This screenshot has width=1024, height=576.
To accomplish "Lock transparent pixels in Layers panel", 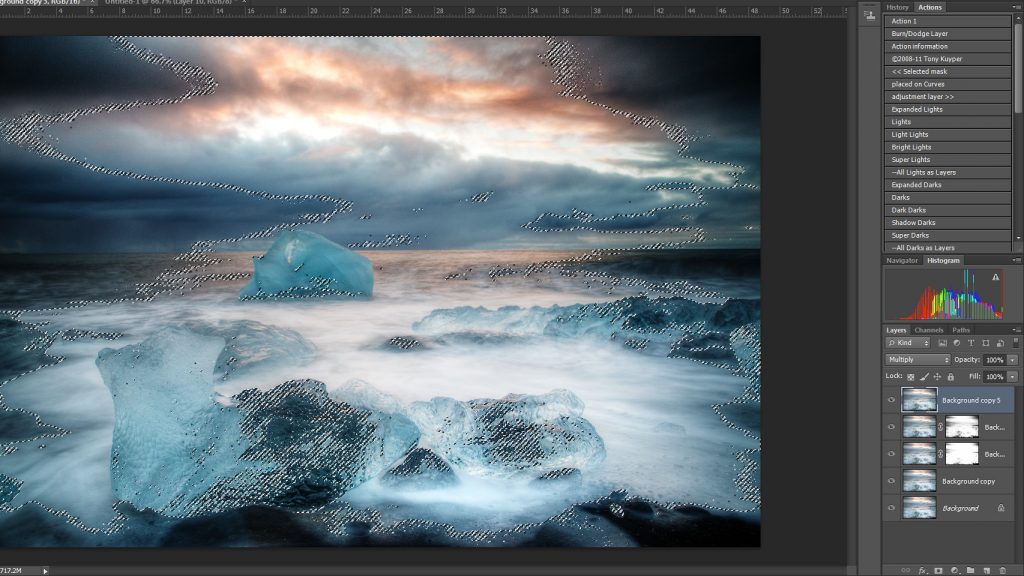I will pos(910,377).
